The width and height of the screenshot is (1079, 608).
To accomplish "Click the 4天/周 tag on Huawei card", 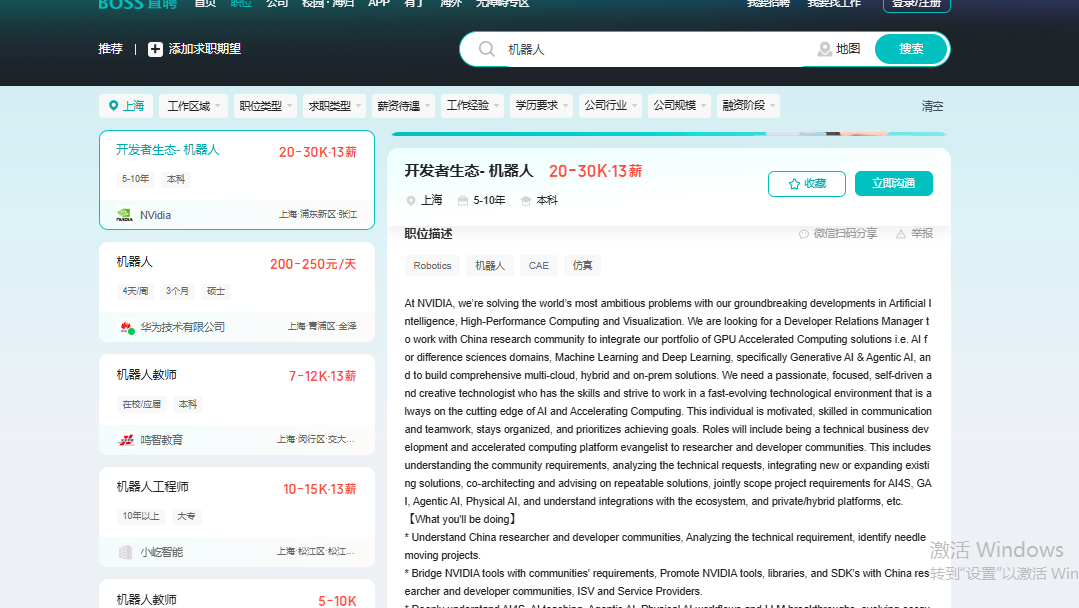I will [x=135, y=291].
